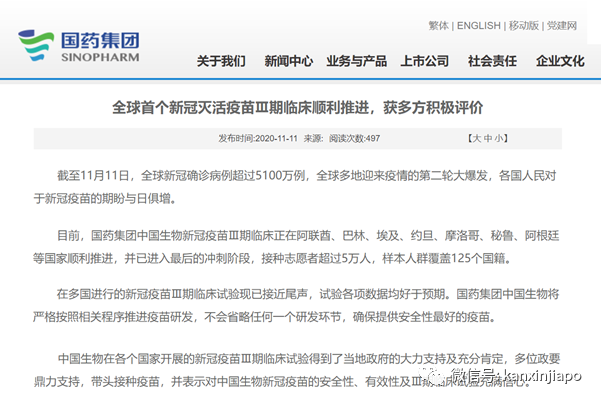Click the Sinopharm logo
601x403 pixels.
click(x=79, y=46)
